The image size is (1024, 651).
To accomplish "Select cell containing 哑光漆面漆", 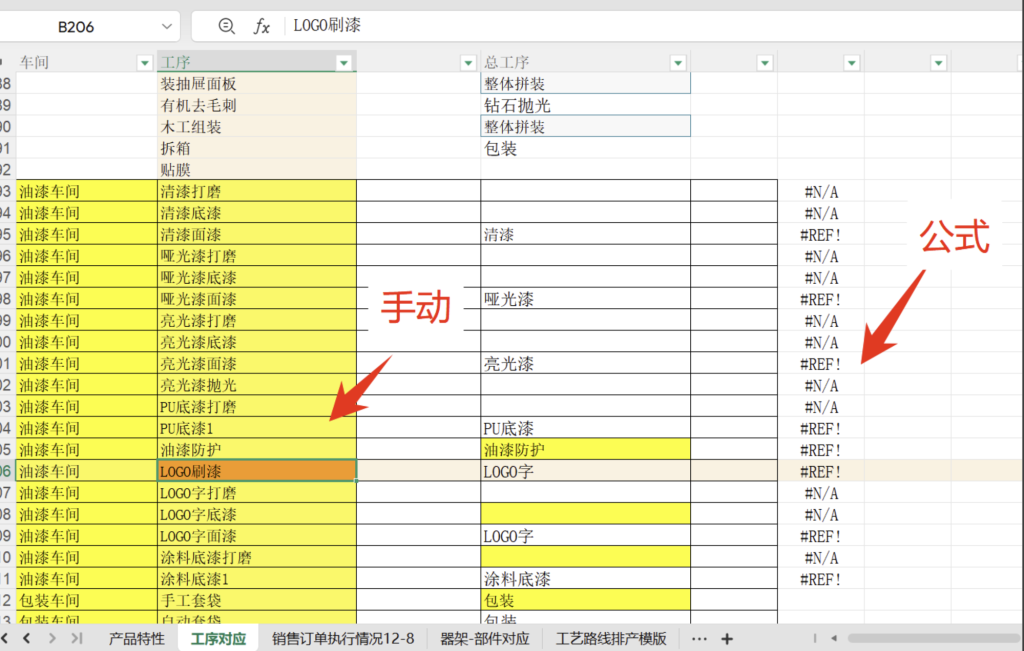I will [x=257, y=299].
